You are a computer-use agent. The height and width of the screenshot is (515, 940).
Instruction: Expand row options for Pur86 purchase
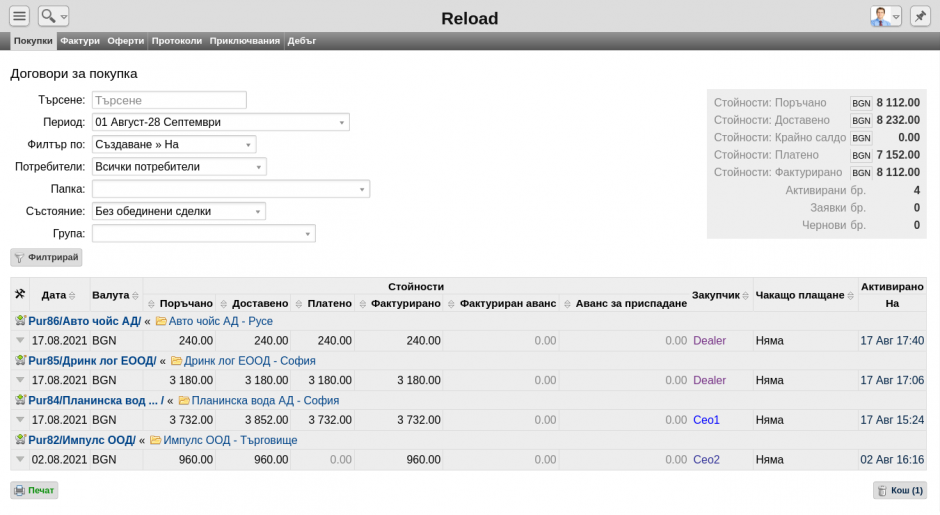pos(20,341)
